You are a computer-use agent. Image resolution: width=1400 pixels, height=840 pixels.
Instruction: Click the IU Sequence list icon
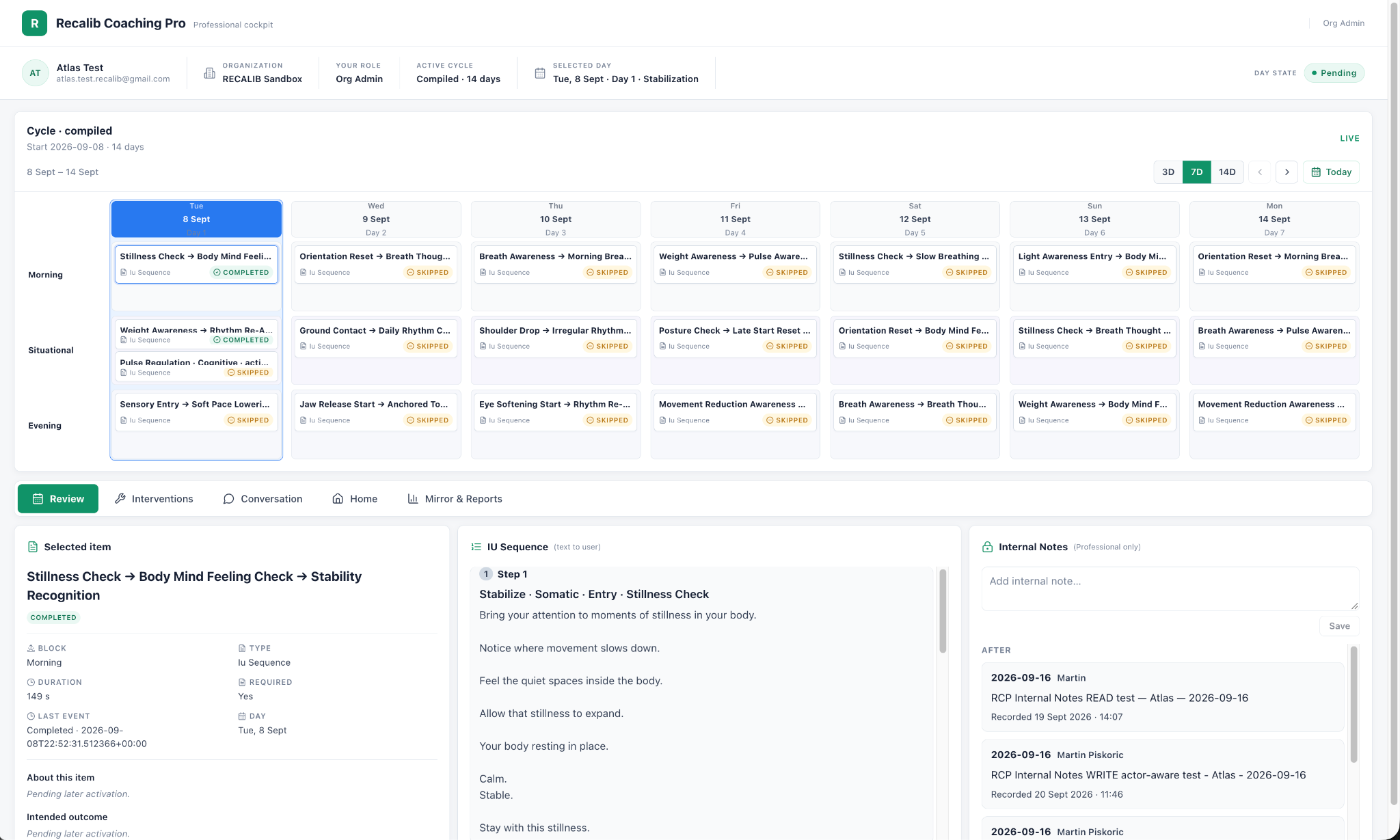click(x=476, y=547)
